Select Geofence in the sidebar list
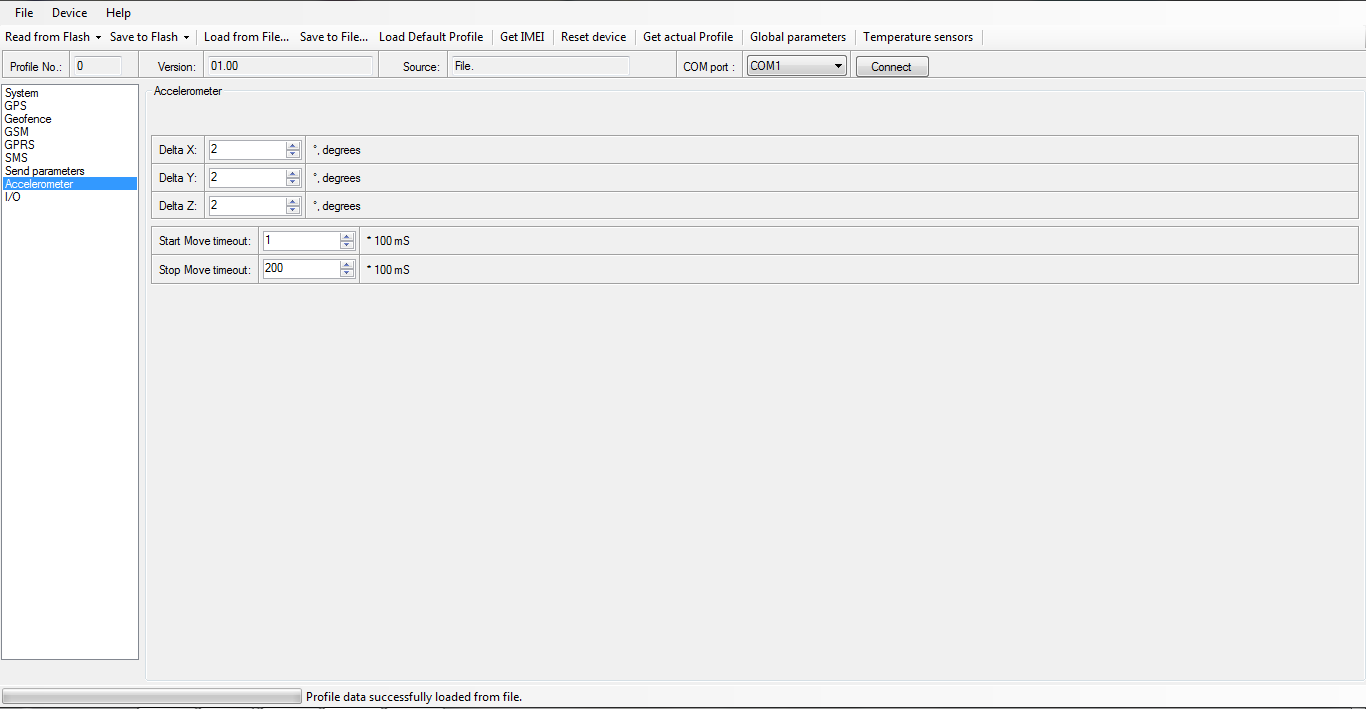This screenshot has width=1366, height=709. click(28, 119)
